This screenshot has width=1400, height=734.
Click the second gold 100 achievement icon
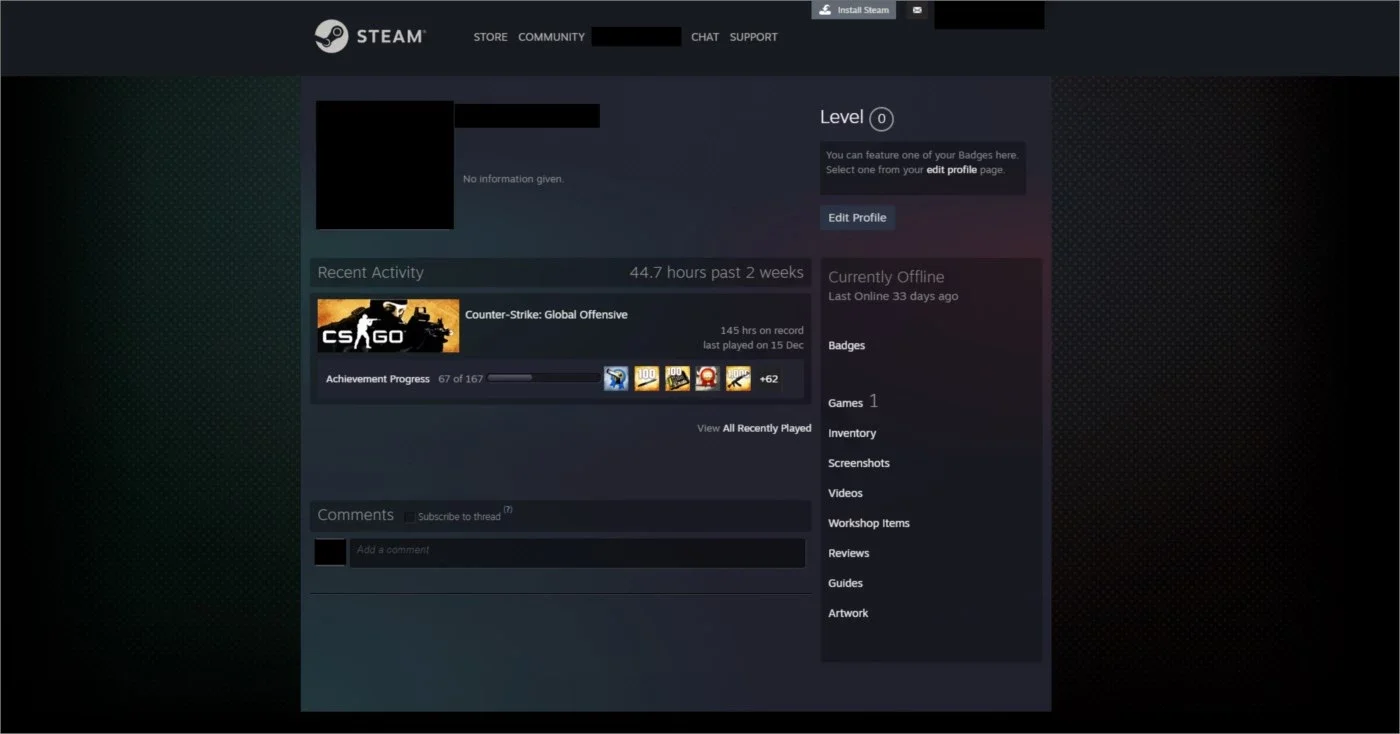click(678, 378)
